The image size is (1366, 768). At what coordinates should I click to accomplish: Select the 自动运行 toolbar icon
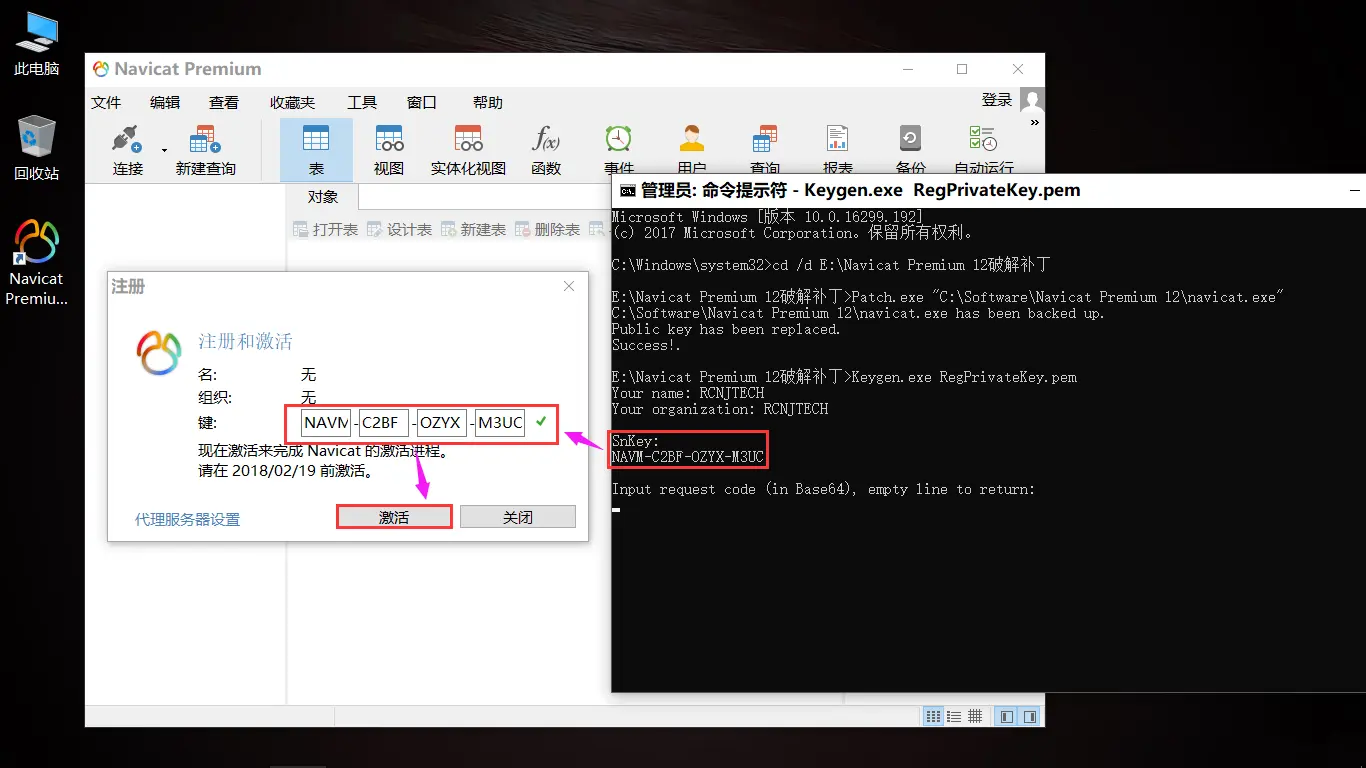click(983, 140)
